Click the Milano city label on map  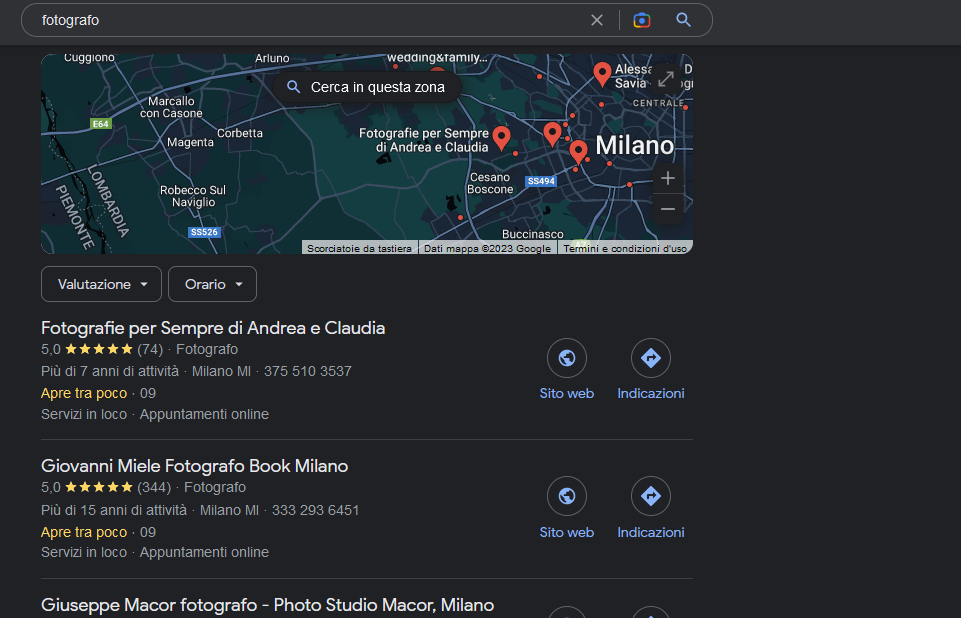tap(634, 145)
